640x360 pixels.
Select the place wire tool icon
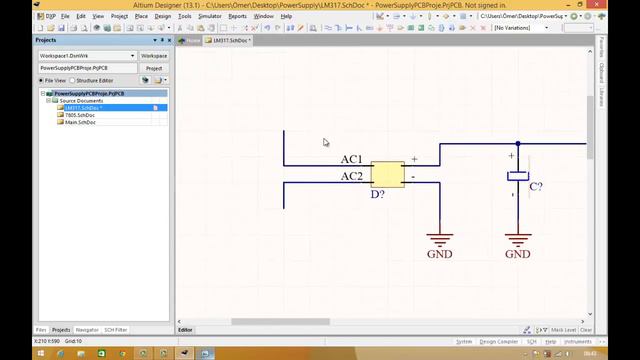pyautogui.click(x=328, y=28)
